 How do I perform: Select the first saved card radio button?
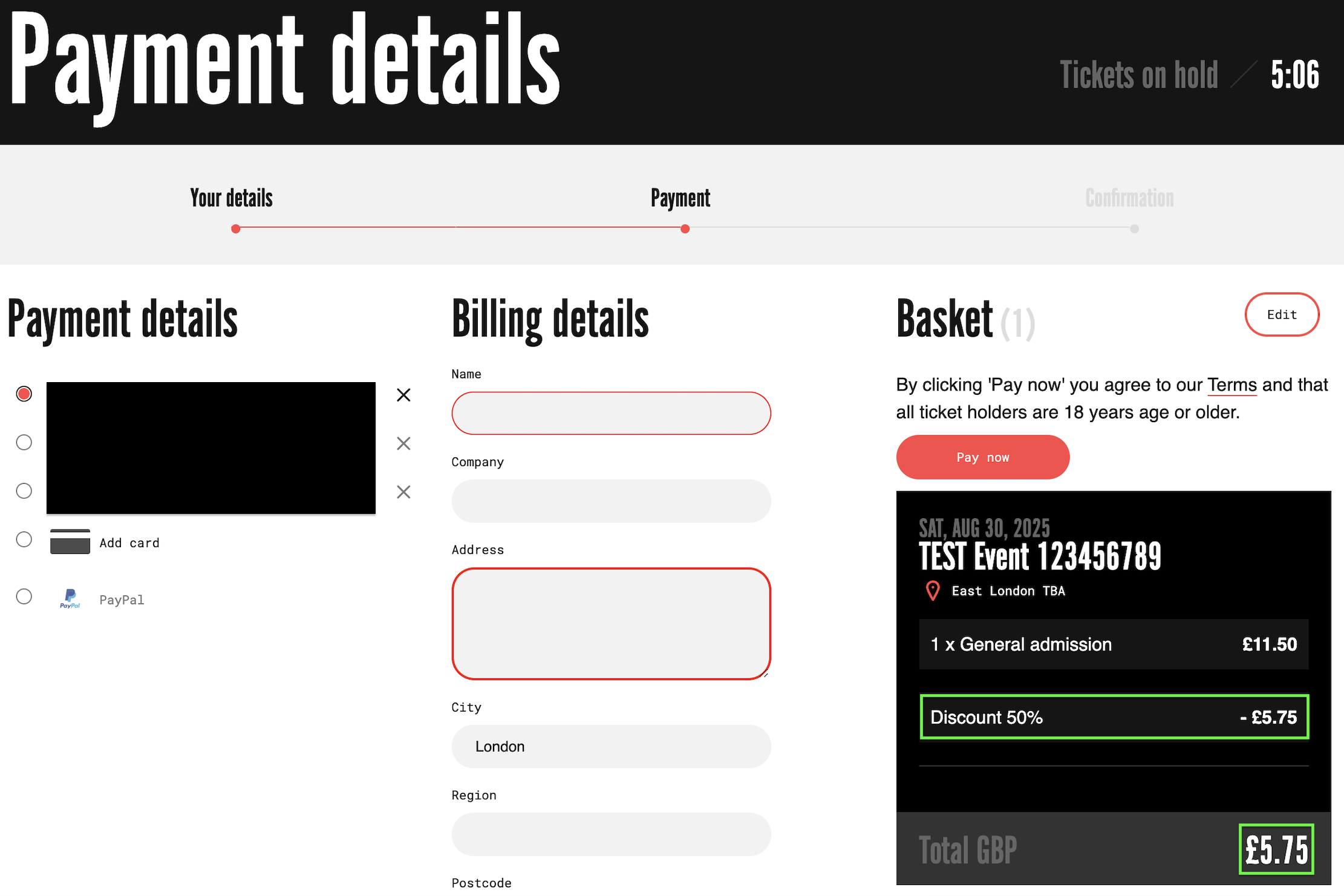tap(24, 394)
